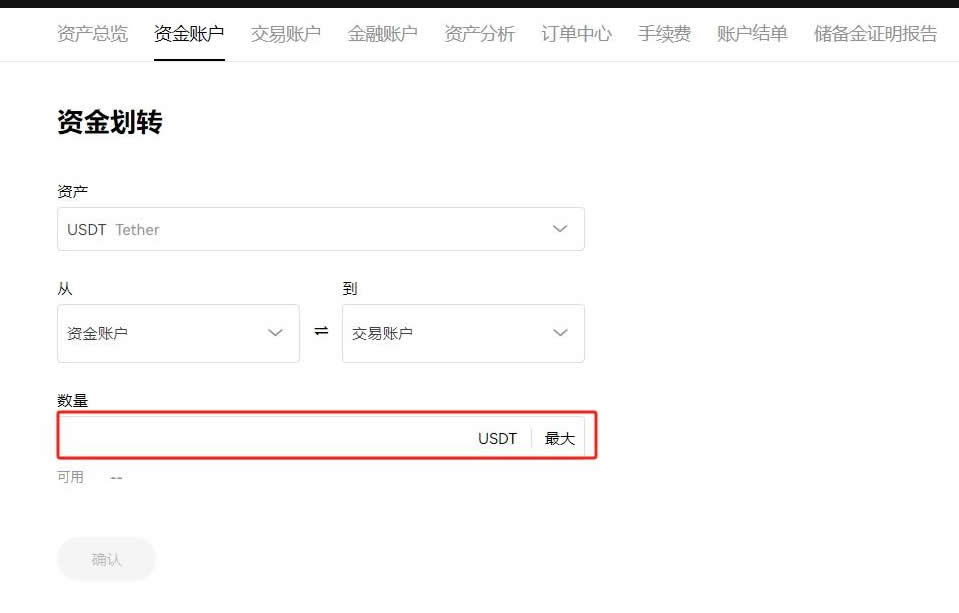Click the 可用 available balance value
The image size is (959, 613).
[116, 477]
